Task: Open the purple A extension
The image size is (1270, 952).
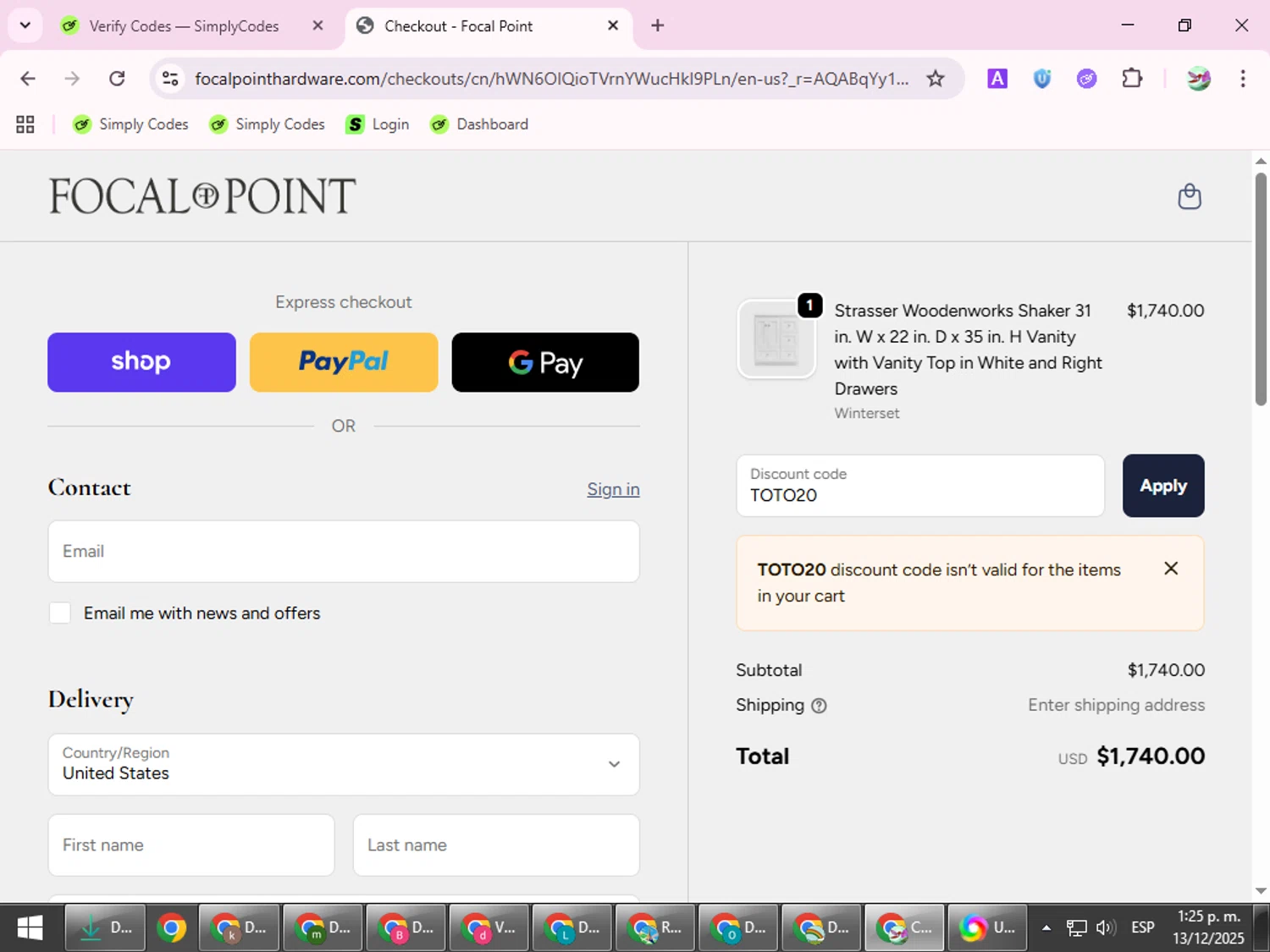Action: 997,79
